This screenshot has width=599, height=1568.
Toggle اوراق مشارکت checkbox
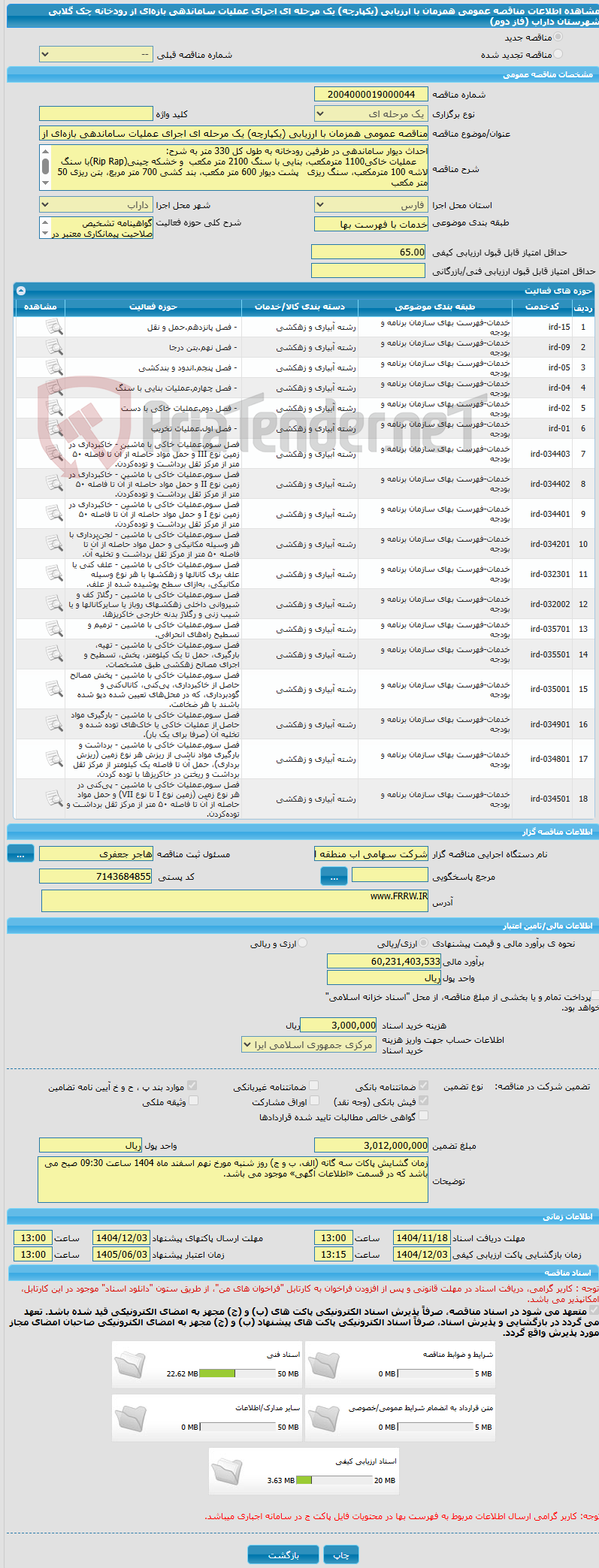314,1101
